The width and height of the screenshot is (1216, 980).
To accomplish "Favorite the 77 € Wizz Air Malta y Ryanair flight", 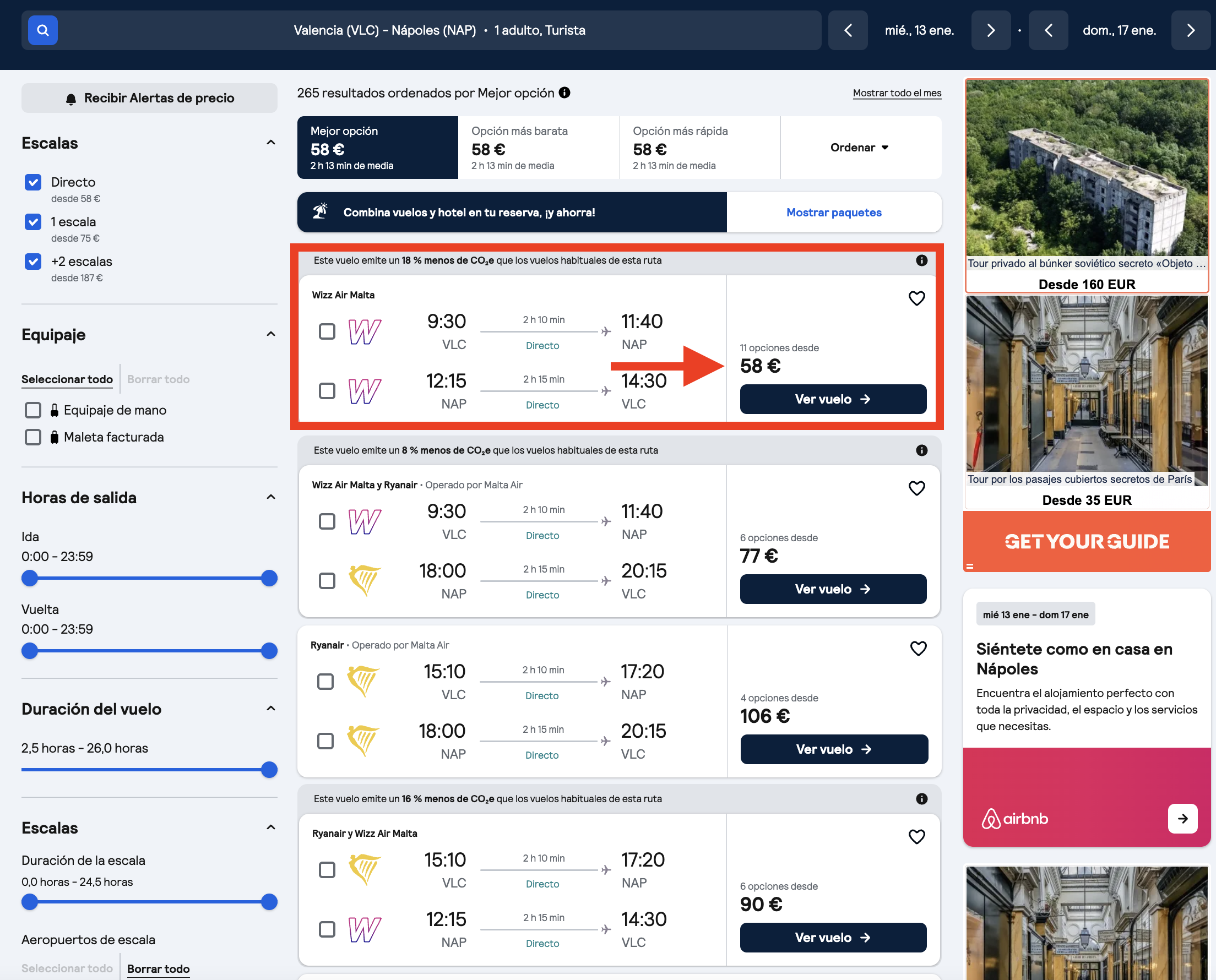I will (x=917, y=488).
